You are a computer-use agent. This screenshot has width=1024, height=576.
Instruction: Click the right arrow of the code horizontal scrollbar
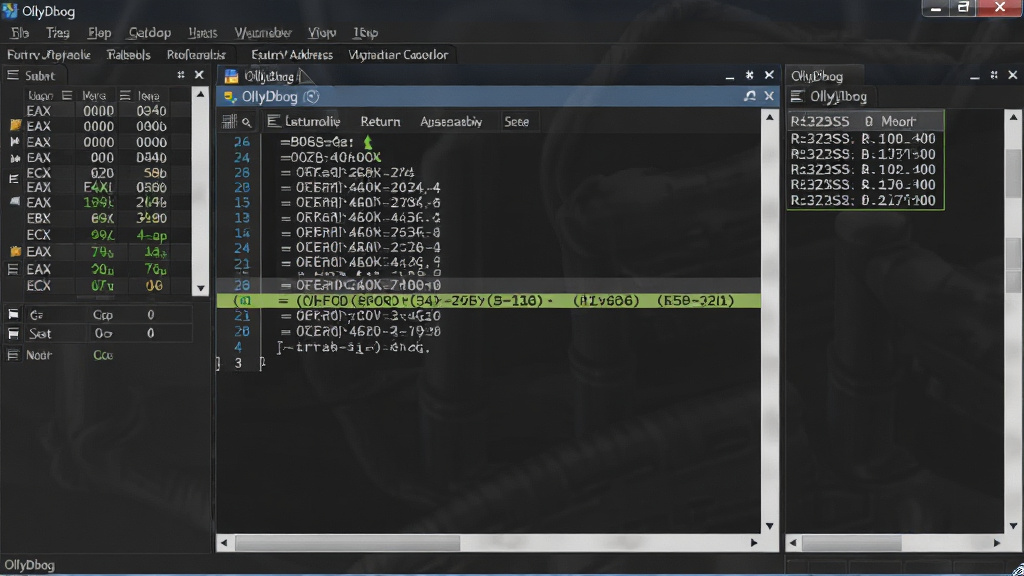tap(754, 543)
